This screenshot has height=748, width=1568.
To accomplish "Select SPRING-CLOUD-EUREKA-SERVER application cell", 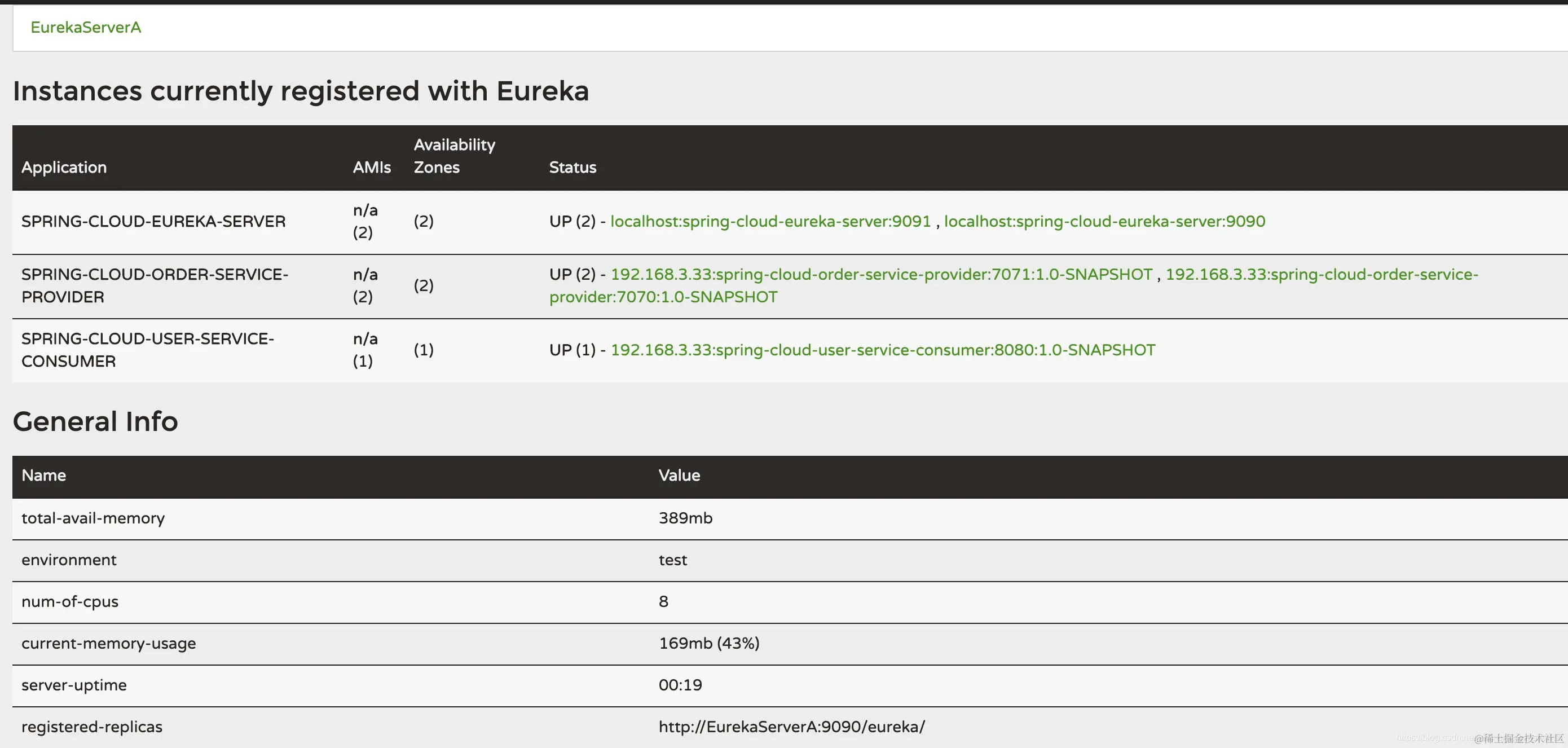I will click(153, 222).
